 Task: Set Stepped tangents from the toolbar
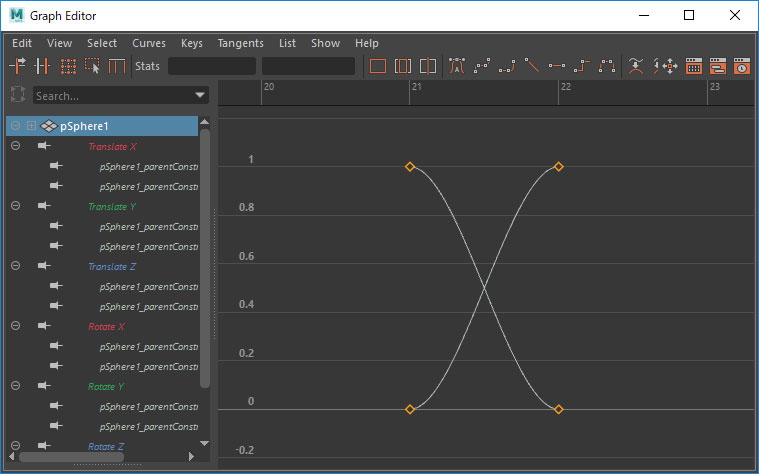click(582, 65)
